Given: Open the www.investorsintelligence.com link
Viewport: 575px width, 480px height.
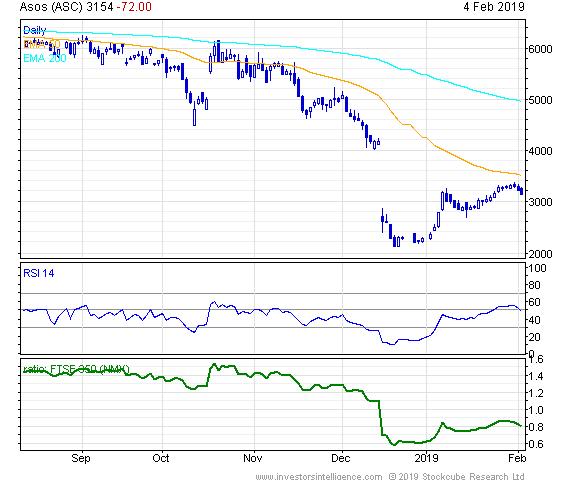Looking at the screenshot, I should [319, 476].
